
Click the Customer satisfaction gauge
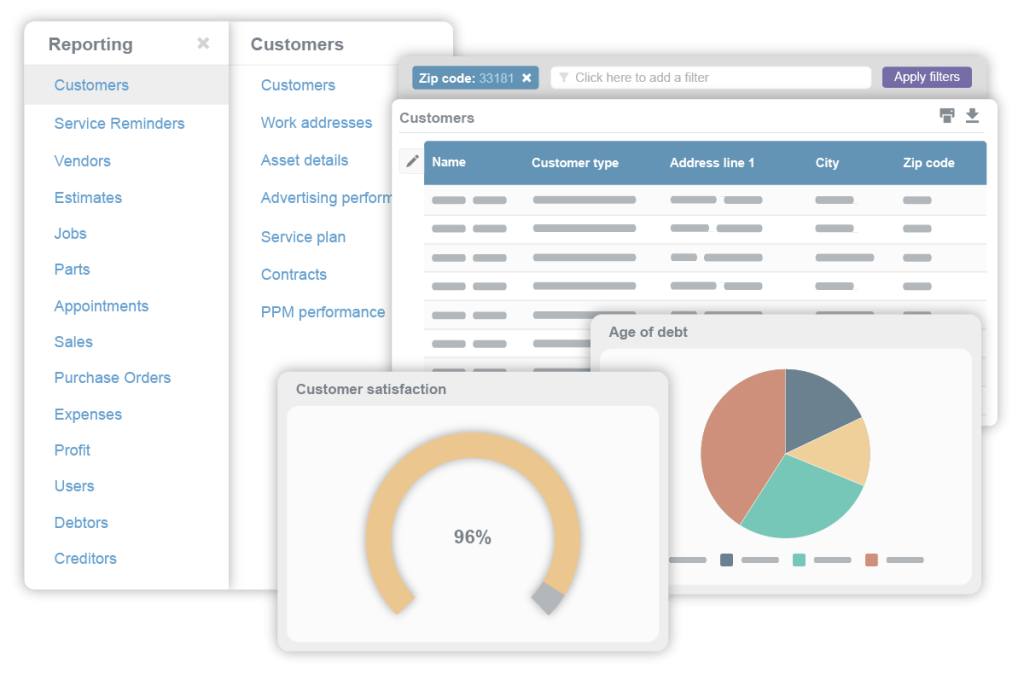coord(472,537)
